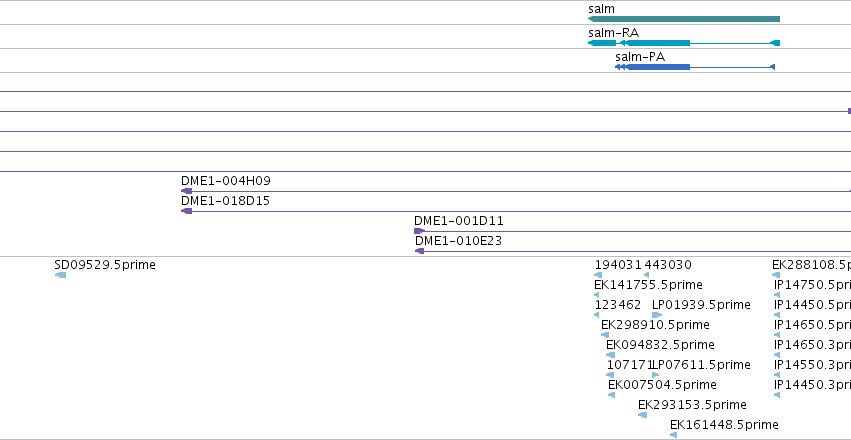The height and width of the screenshot is (440, 851).
Task: Select the DME1-010E23 arrowhead glyph
Action: [x=419, y=251]
